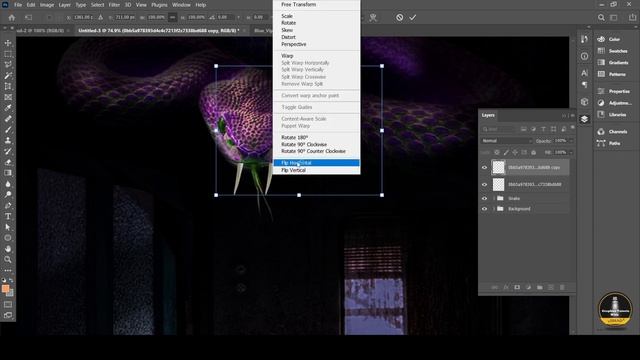This screenshot has height=360, width=640.
Task: Switch to the Untitled-3 document tab
Action: coord(159,31)
